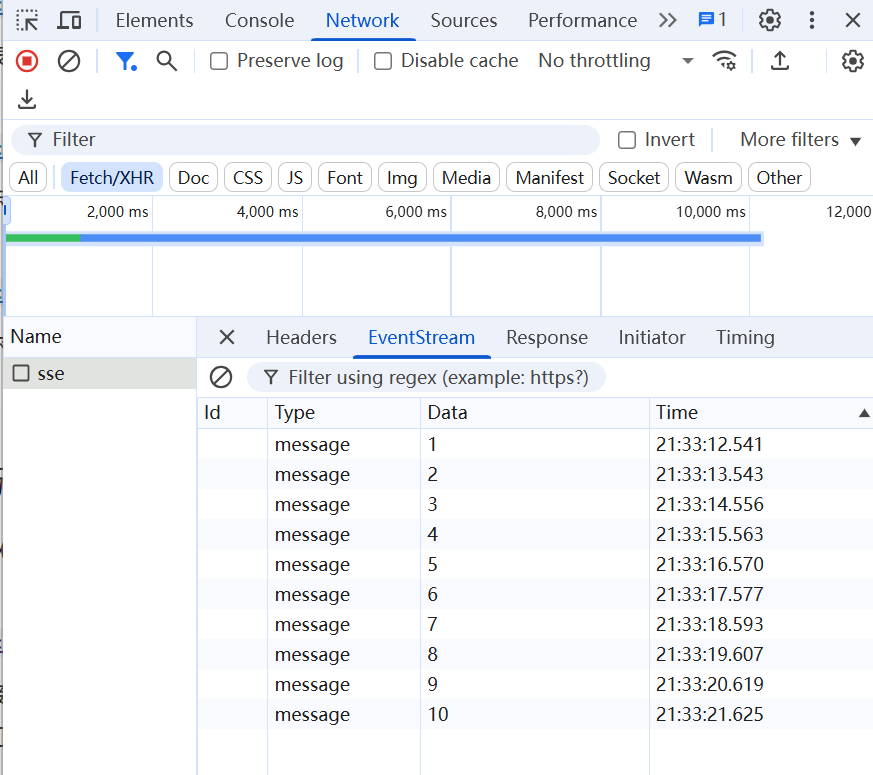Import HAR file with upload arrow
Image resolution: width=873 pixels, height=775 pixels.
click(x=780, y=60)
